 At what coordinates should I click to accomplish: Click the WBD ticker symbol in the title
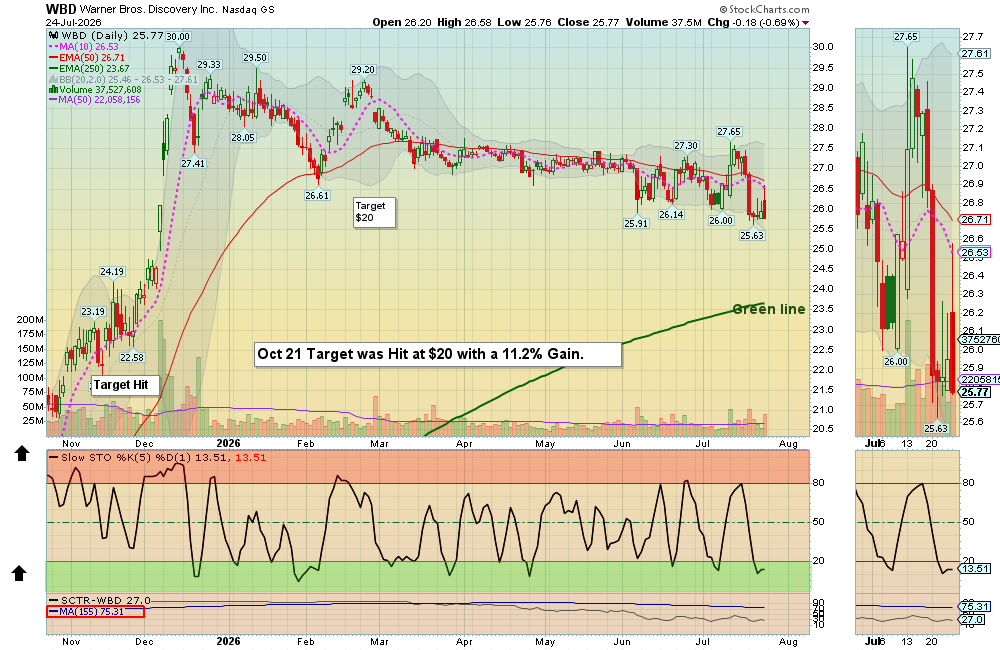click(61, 9)
